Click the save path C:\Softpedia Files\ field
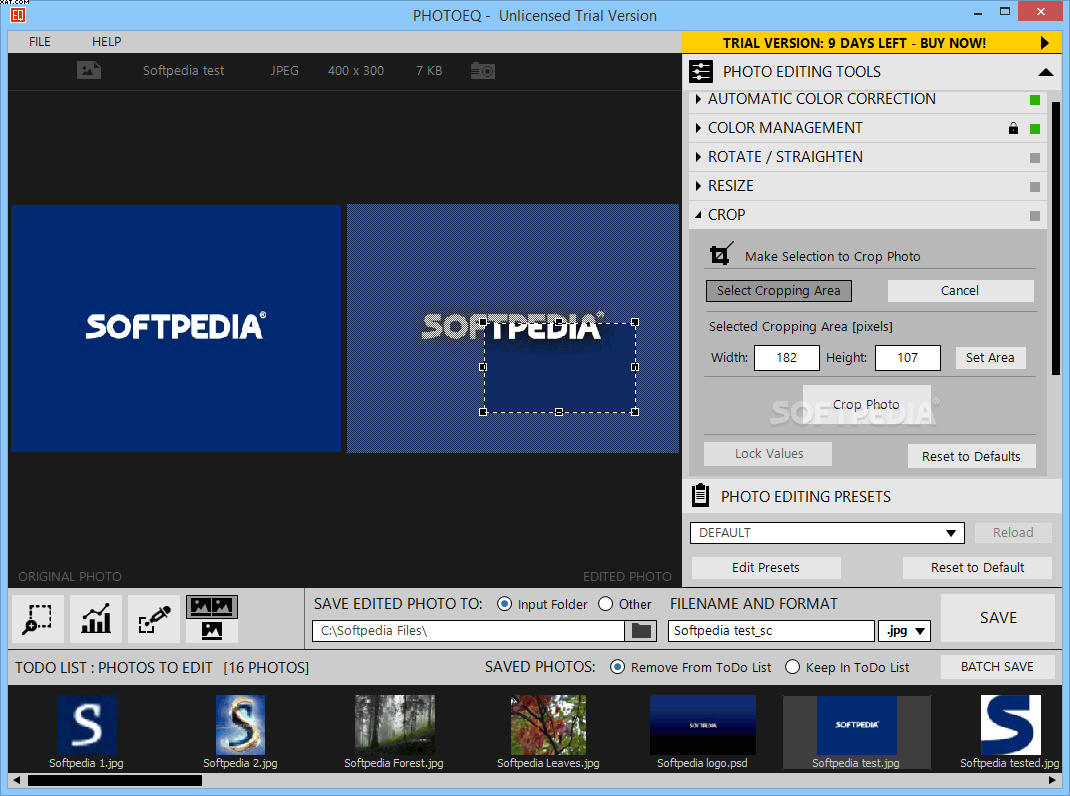The width and height of the screenshot is (1070, 796). point(468,631)
